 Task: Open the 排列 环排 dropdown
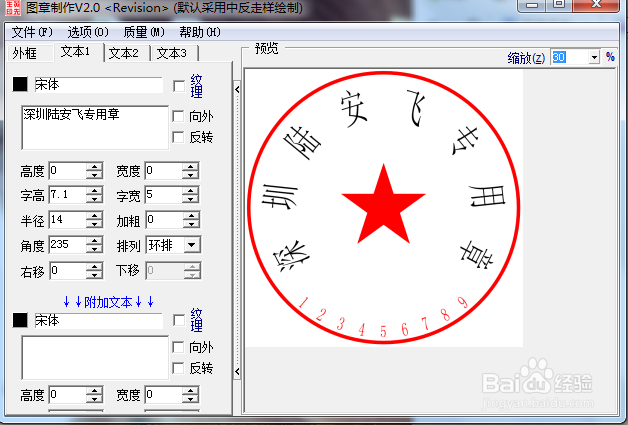coord(192,245)
